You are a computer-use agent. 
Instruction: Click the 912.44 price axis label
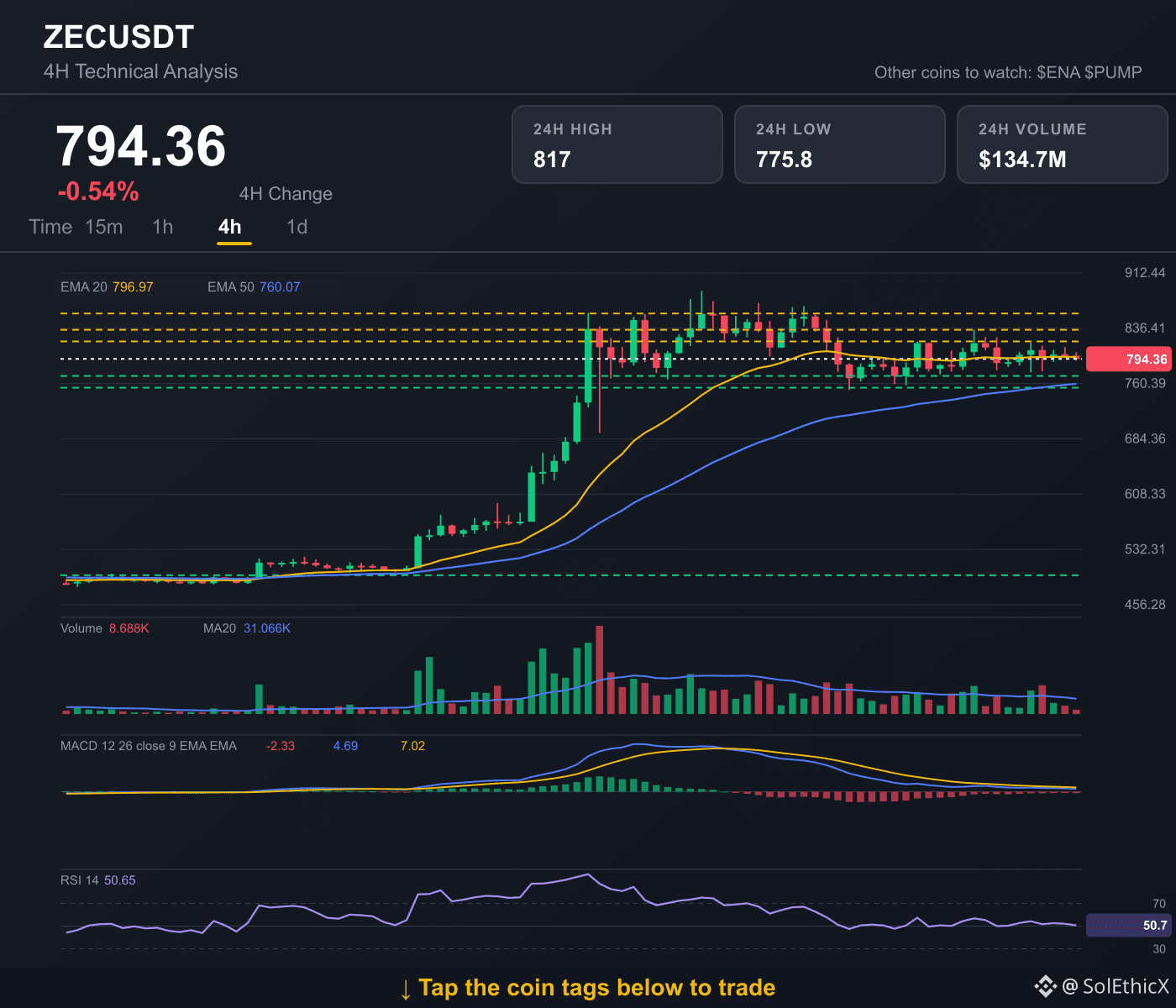click(x=1145, y=273)
